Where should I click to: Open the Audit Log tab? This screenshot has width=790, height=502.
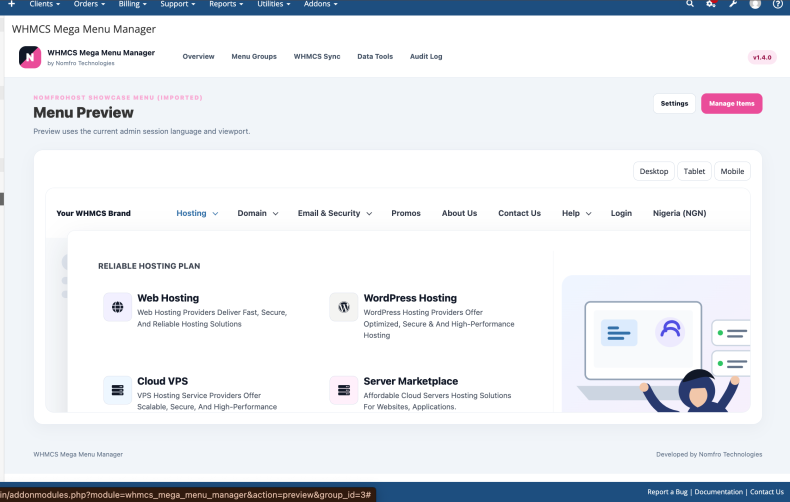(x=426, y=56)
